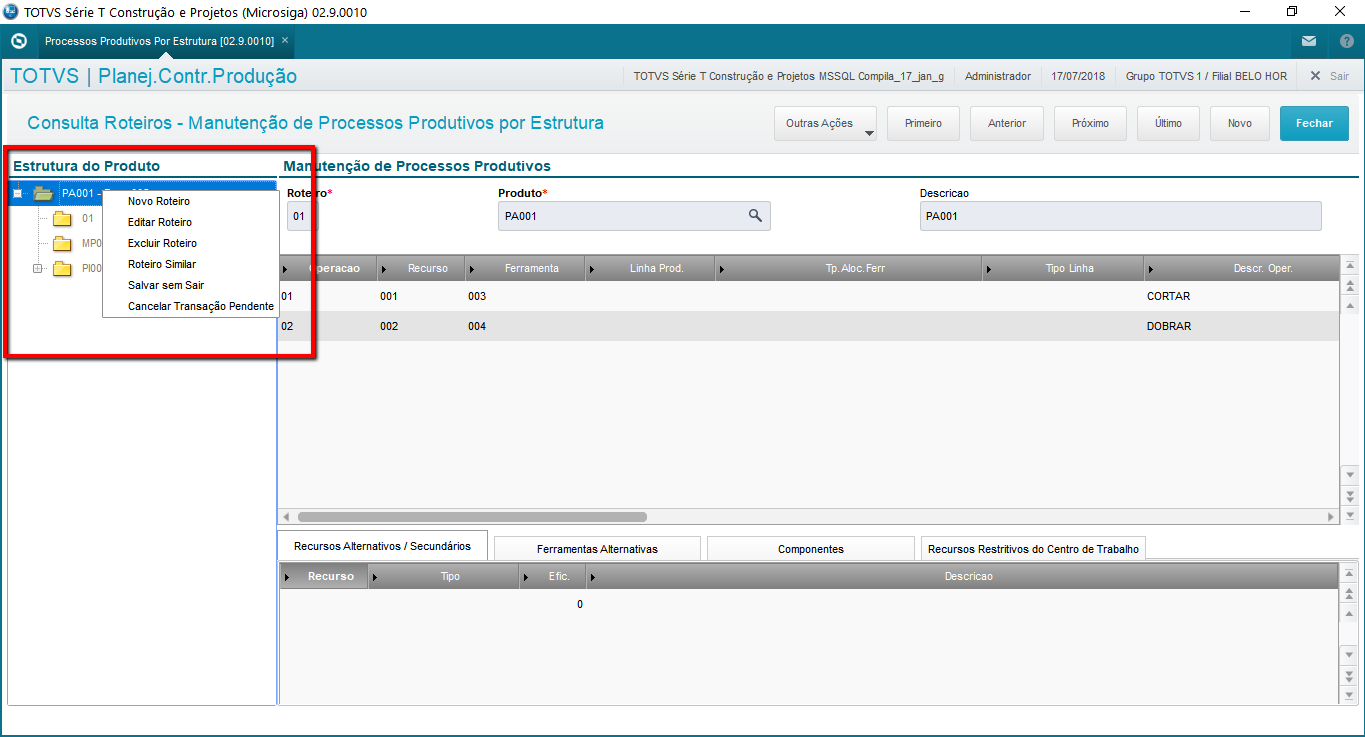Screen dimensions: 1365x737
Task: Click the operations grid horizontal scrollbar thumb
Action: click(472, 517)
